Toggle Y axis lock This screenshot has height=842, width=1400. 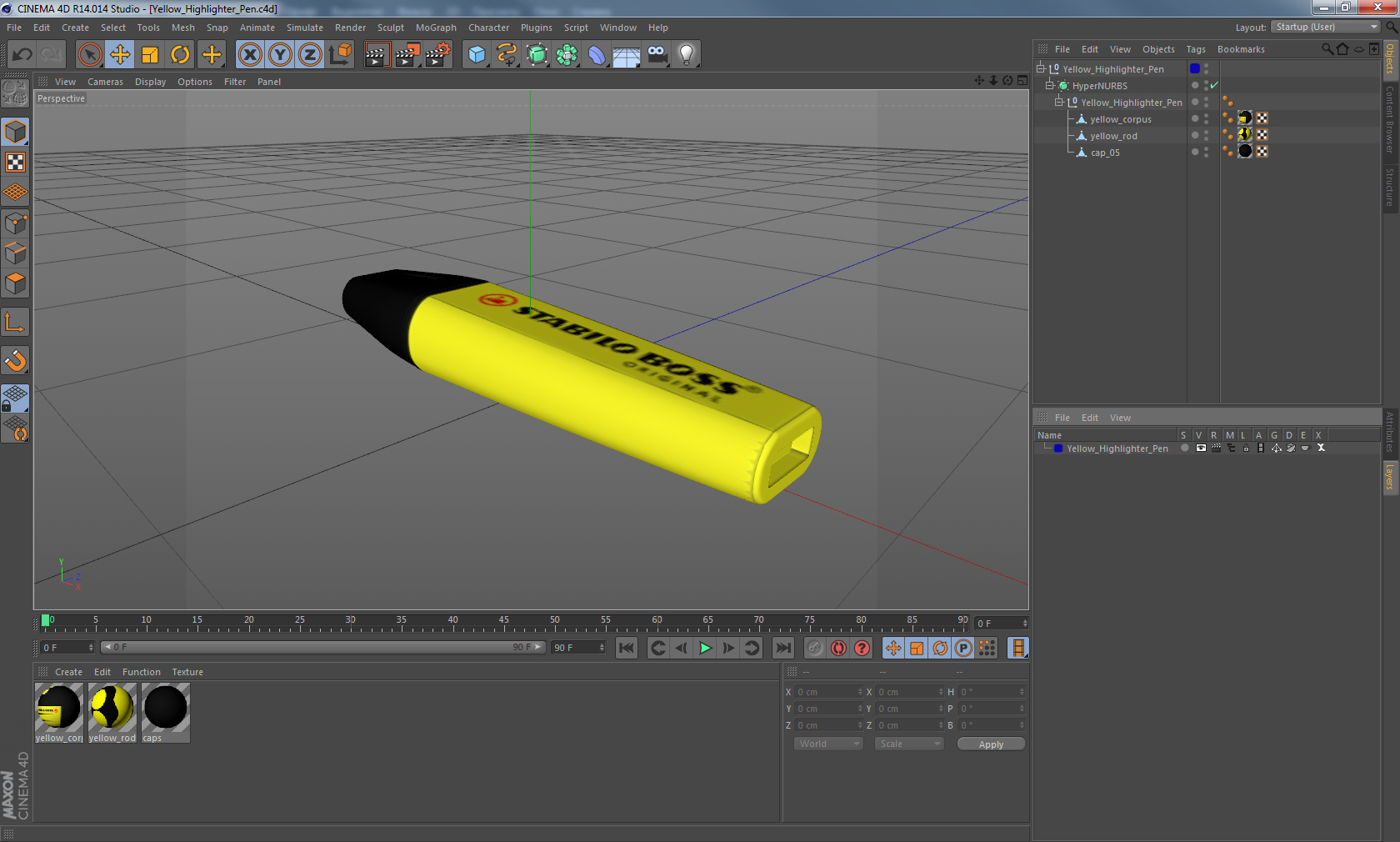(x=280, y=55)
